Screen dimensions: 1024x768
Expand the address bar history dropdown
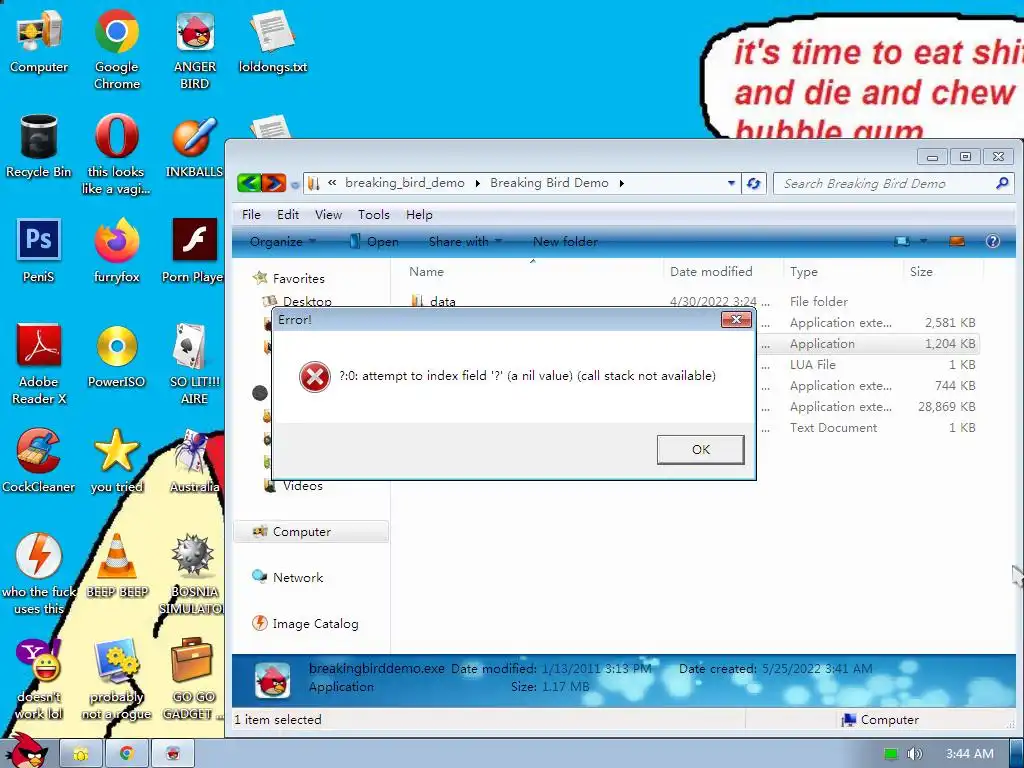[x=731, y=184]
